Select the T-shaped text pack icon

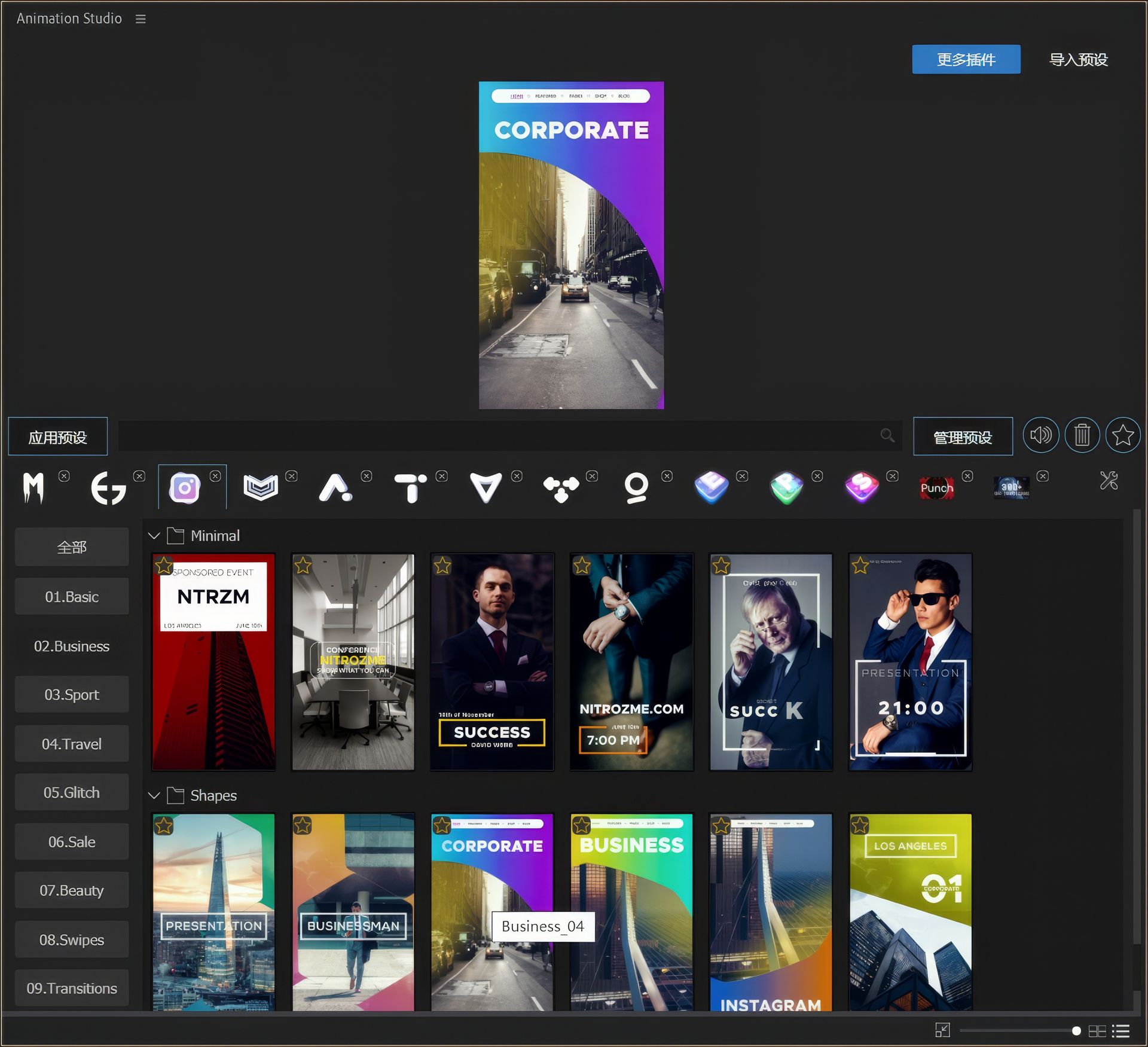pyautogui.click(x=410, y=488)
